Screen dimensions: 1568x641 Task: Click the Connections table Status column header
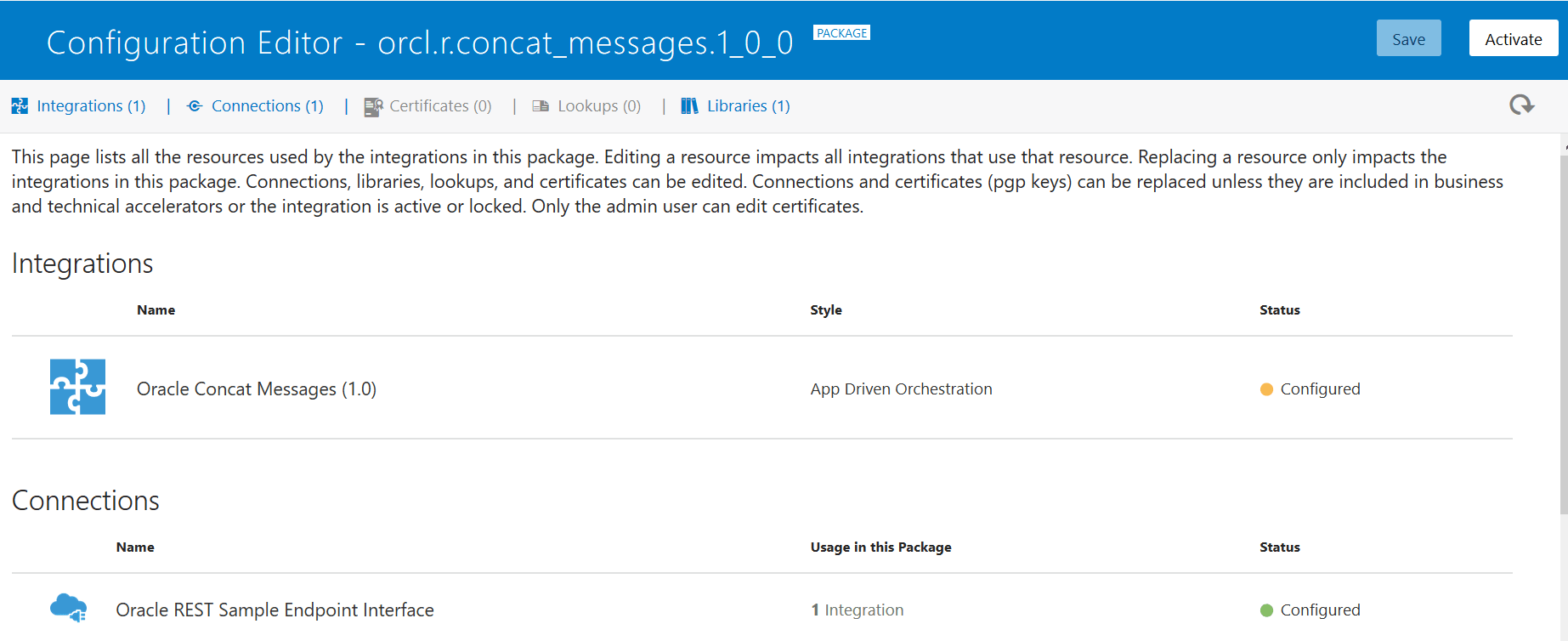coord(1279,547)
